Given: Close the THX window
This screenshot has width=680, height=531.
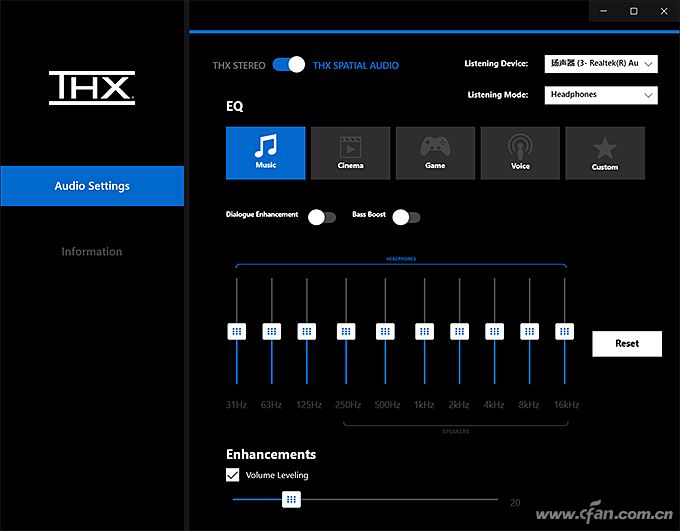Looking at the screenshot, I should (664, 11).
